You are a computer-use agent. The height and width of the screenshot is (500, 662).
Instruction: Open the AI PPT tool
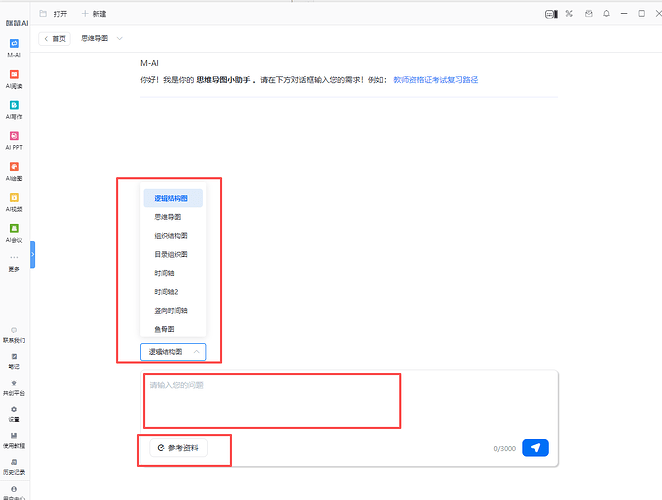14,140
